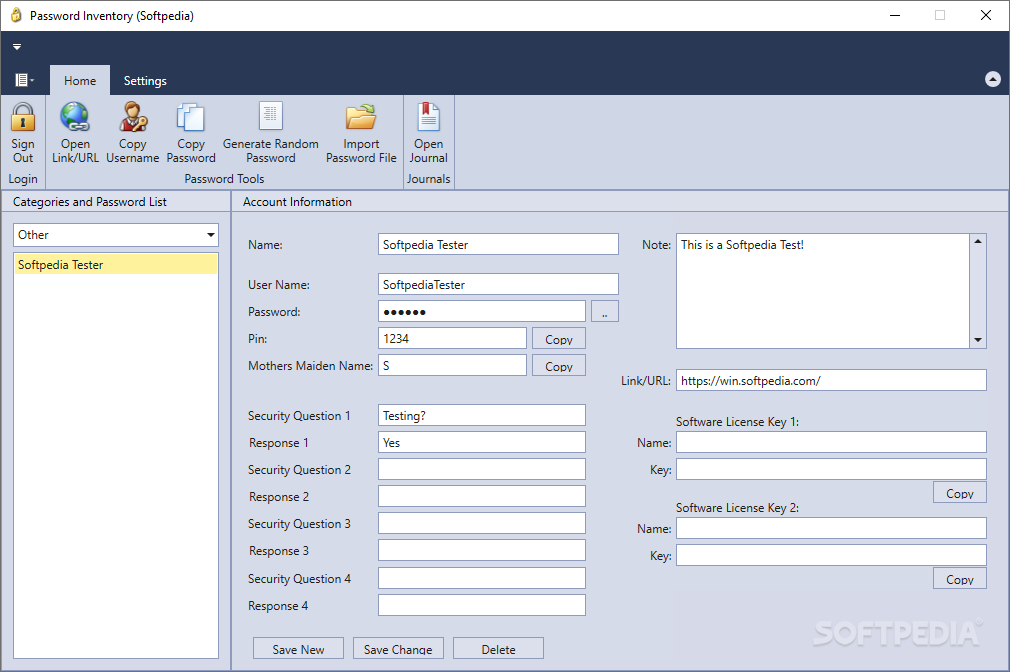The width and height of the screenshot is (1010, 672).
Task: Click the Response 2 field
Action: (x=482, y=496)
